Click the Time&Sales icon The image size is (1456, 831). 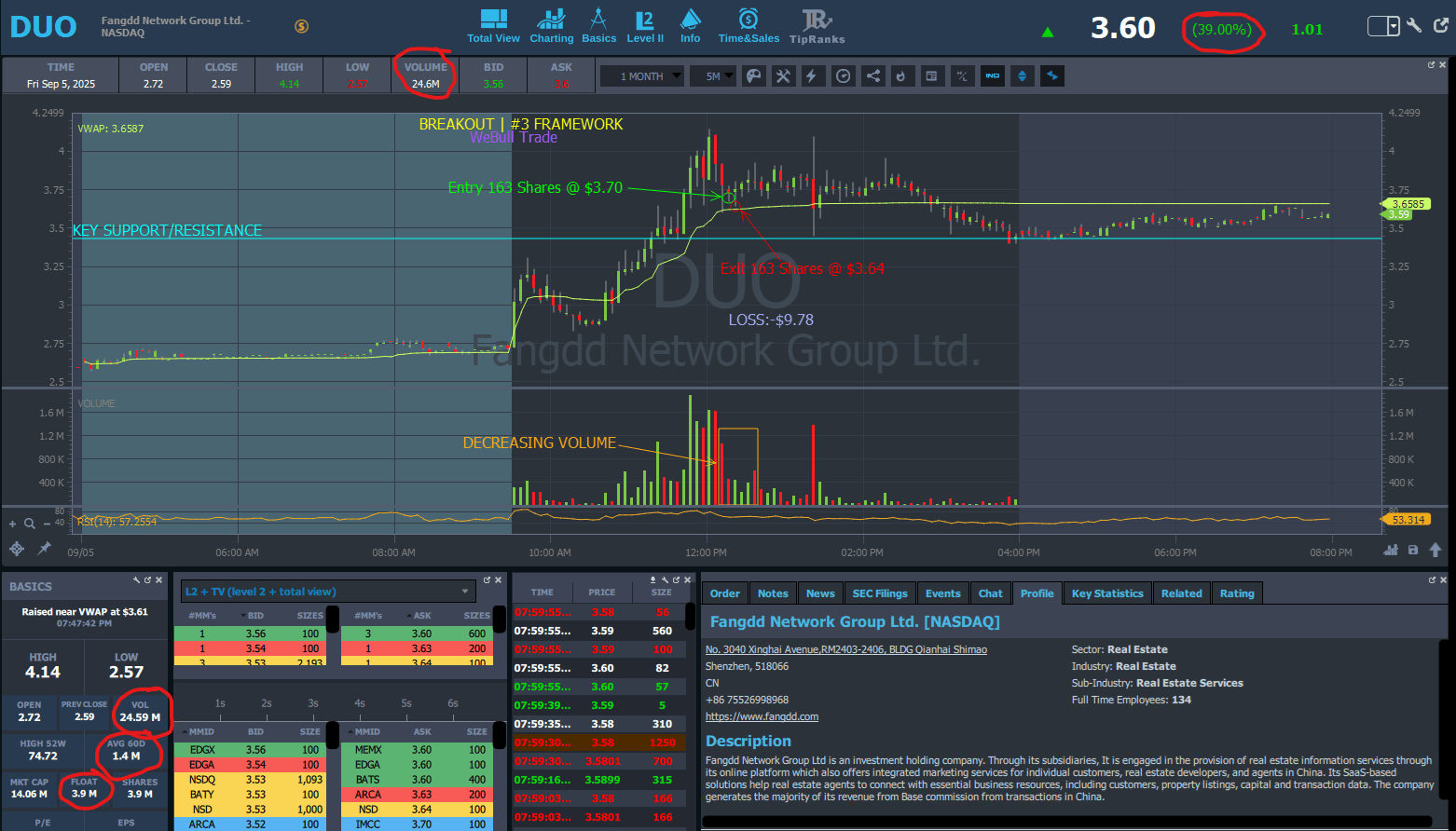pos(748,25)
